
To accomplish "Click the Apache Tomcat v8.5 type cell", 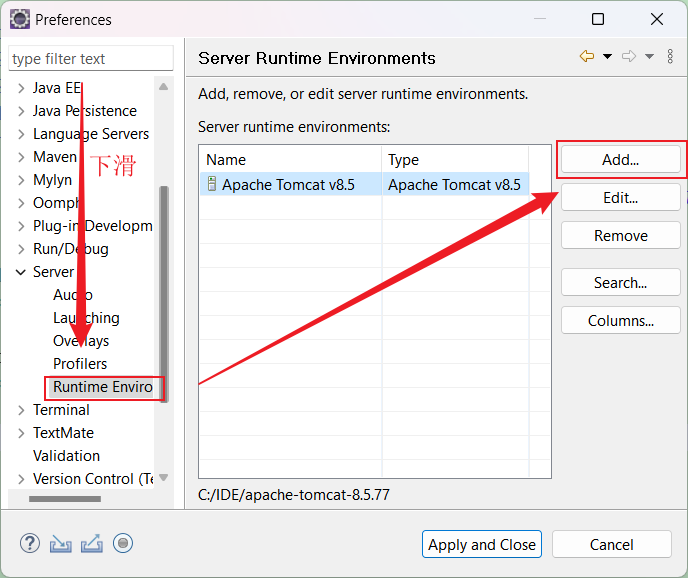I will [x=455, y=184].
